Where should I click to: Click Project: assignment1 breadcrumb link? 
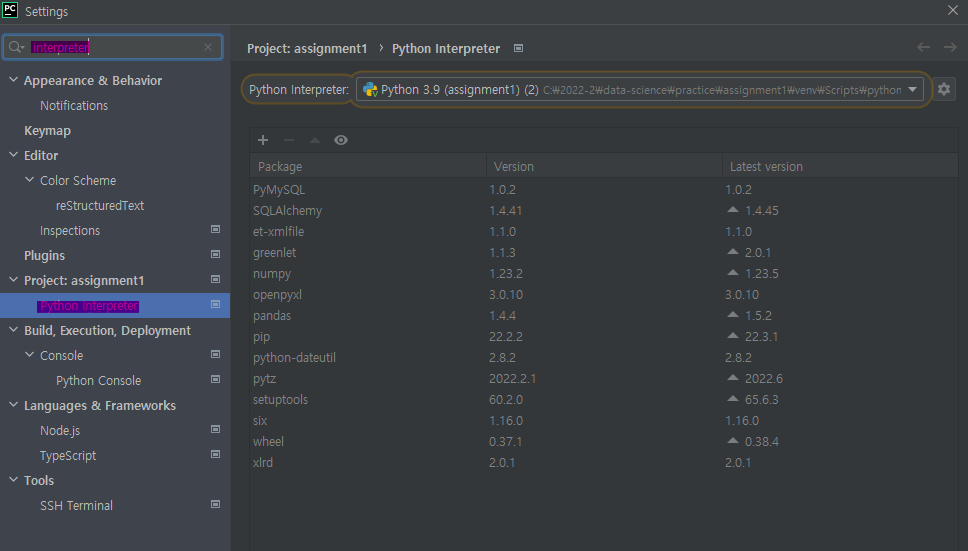[x=307, y=49]
